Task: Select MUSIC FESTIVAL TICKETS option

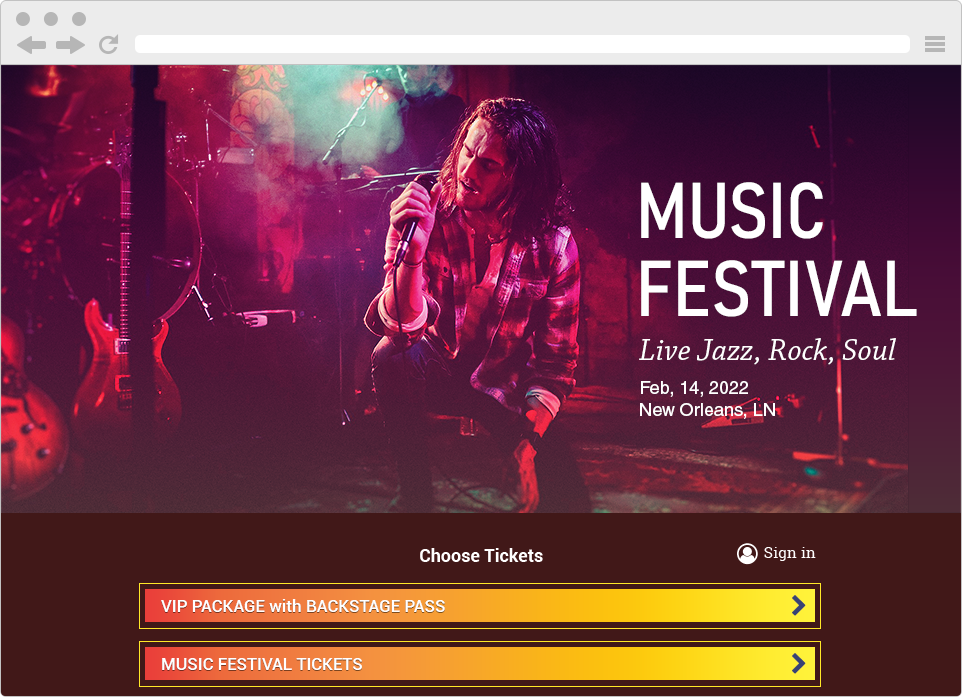Action: coord(480,664)
